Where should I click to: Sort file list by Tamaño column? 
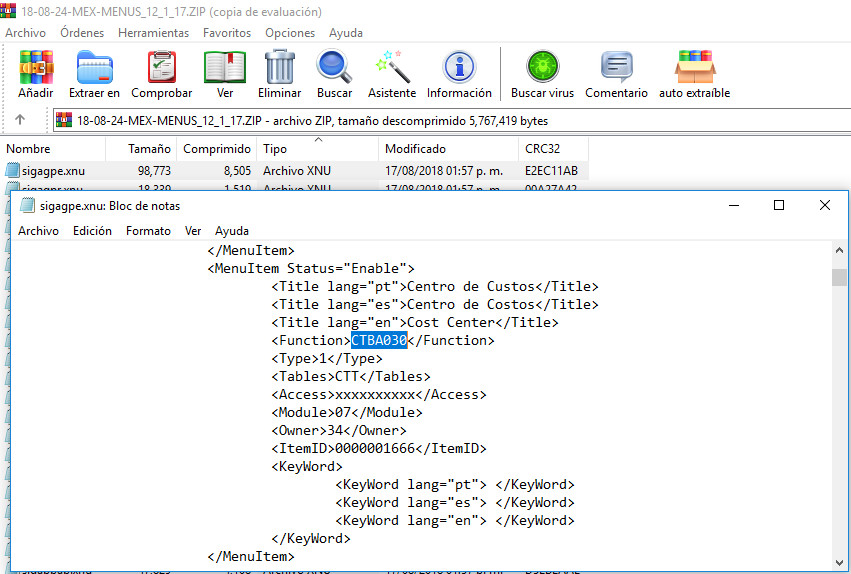(x=141, y=149)
